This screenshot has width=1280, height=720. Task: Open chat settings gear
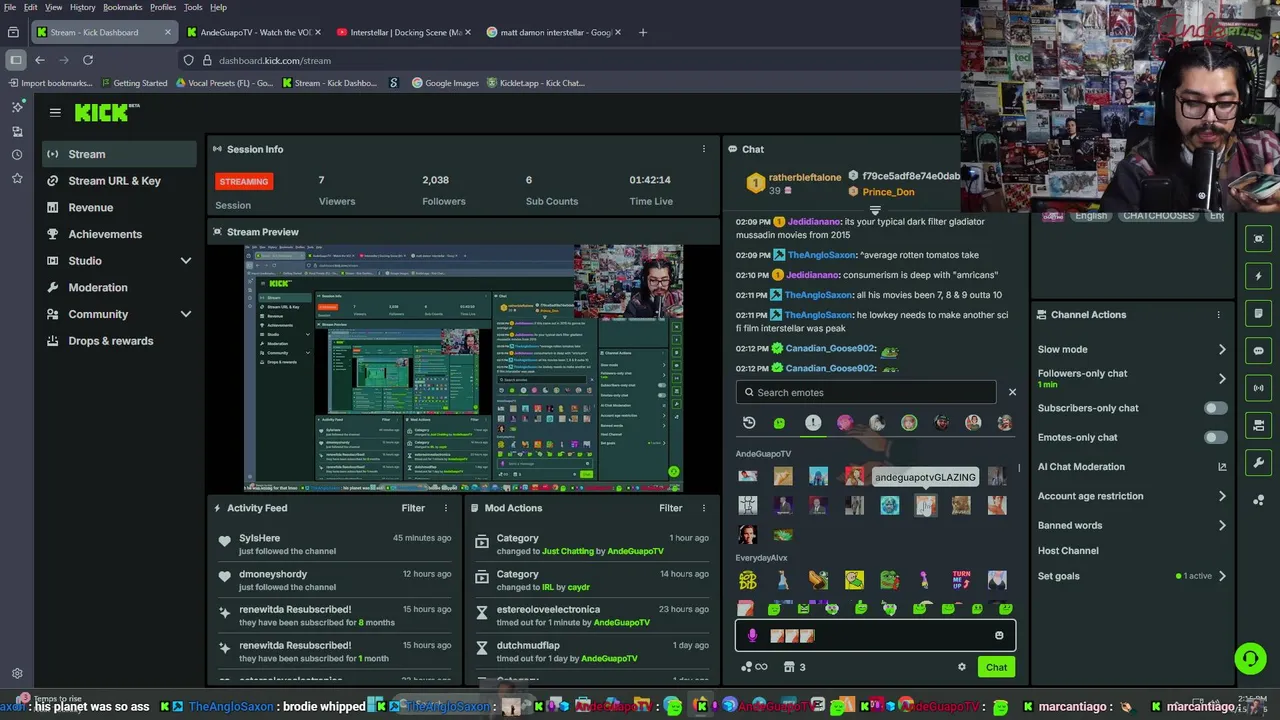[962, 667]
